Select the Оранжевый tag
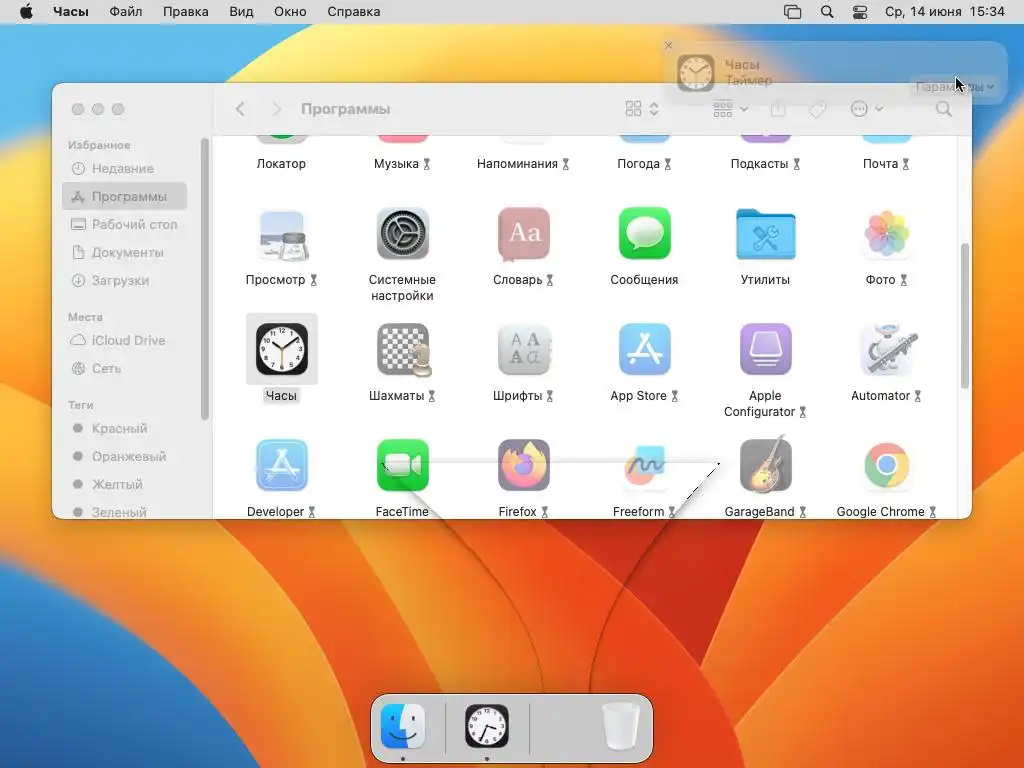1024x768 pixels. coord(125,456)
